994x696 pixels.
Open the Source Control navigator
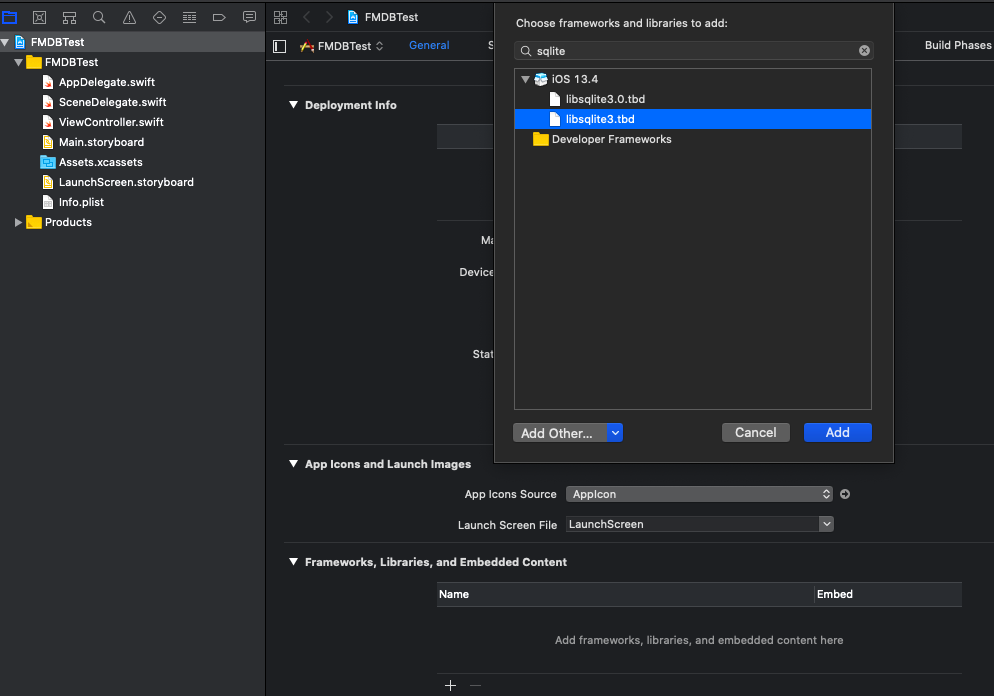39,17
